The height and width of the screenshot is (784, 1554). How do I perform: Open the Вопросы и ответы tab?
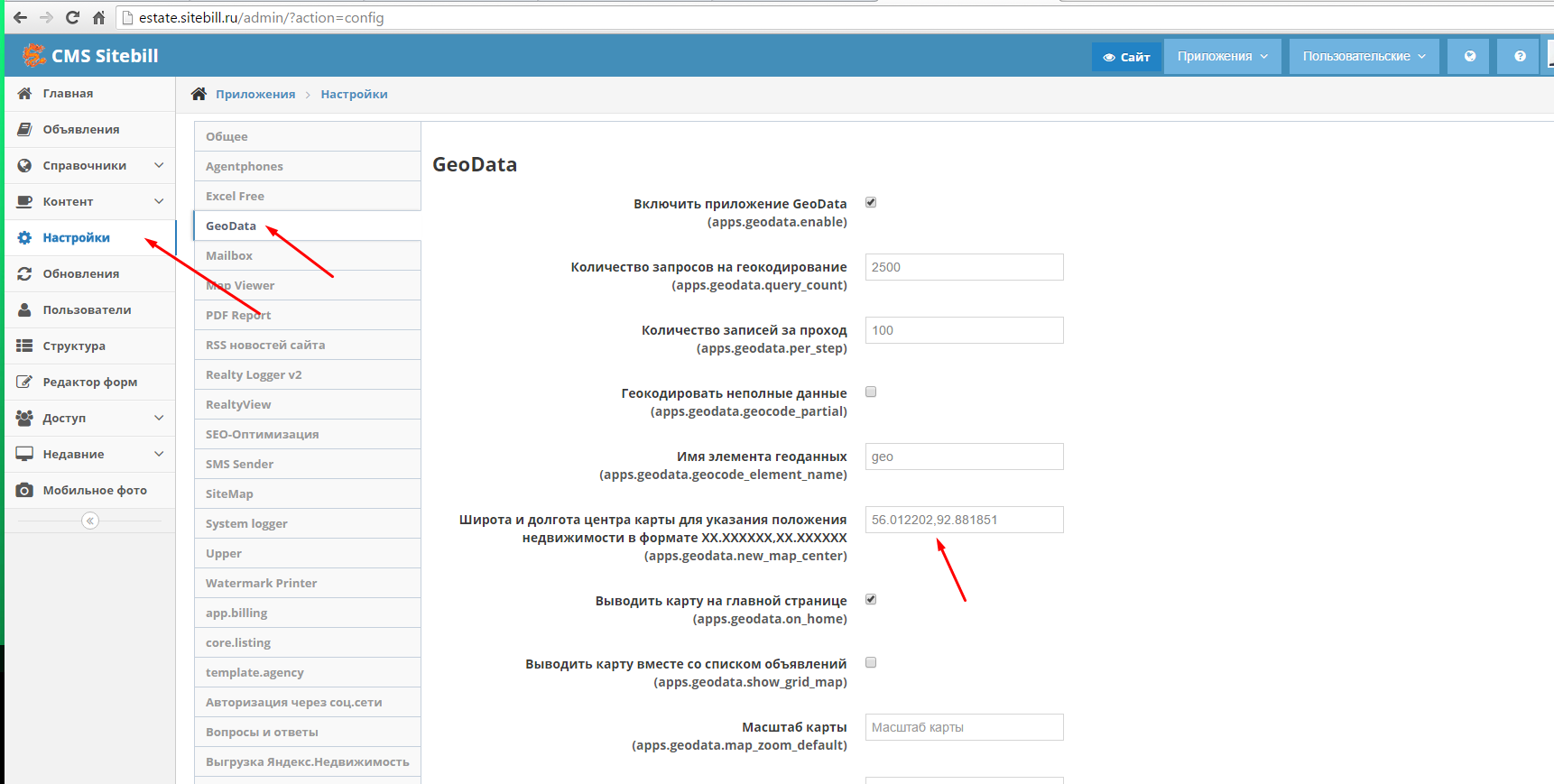click(308, 732)
